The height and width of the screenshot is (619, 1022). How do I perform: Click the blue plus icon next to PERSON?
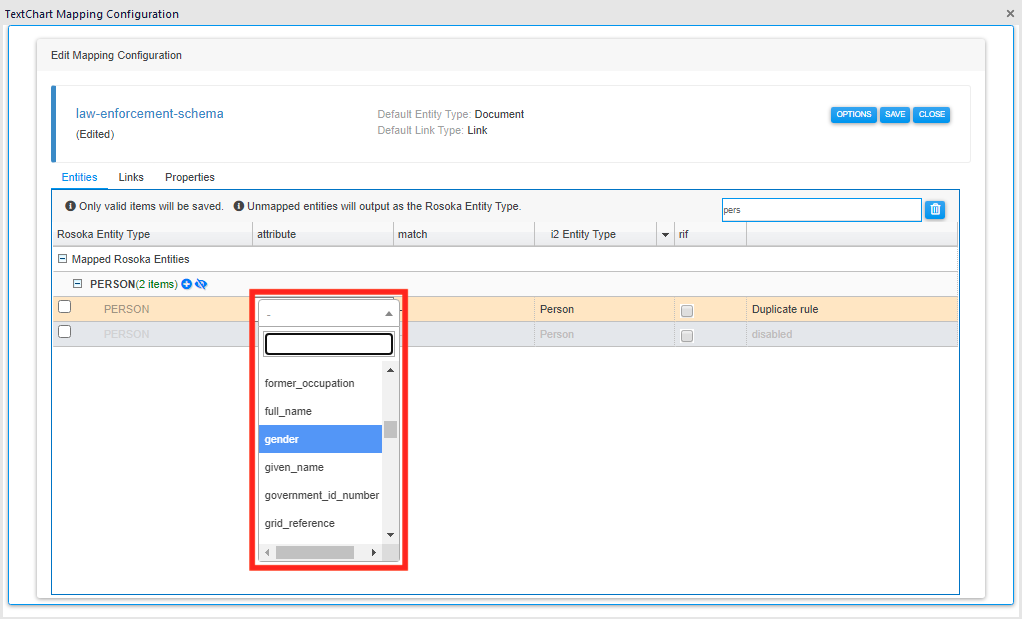coord(186,284)
